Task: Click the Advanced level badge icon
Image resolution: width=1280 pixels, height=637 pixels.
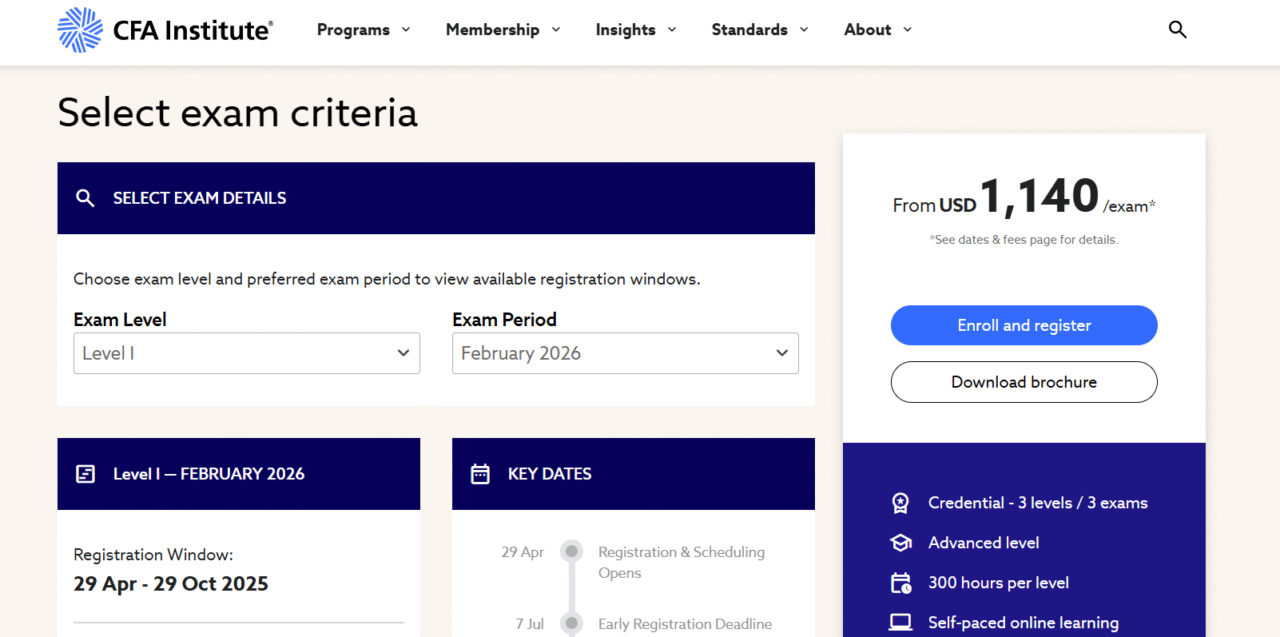Action: [900, 542]
